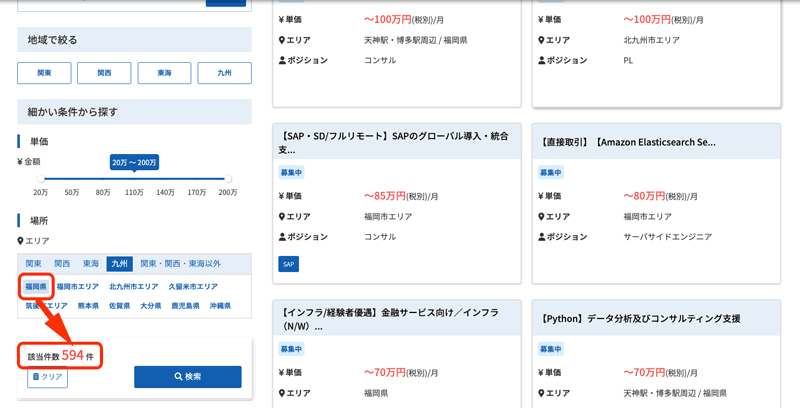Open the SAP・SD/フルリモート job listing title
This screenshot has height=408, width=800.
394,143
